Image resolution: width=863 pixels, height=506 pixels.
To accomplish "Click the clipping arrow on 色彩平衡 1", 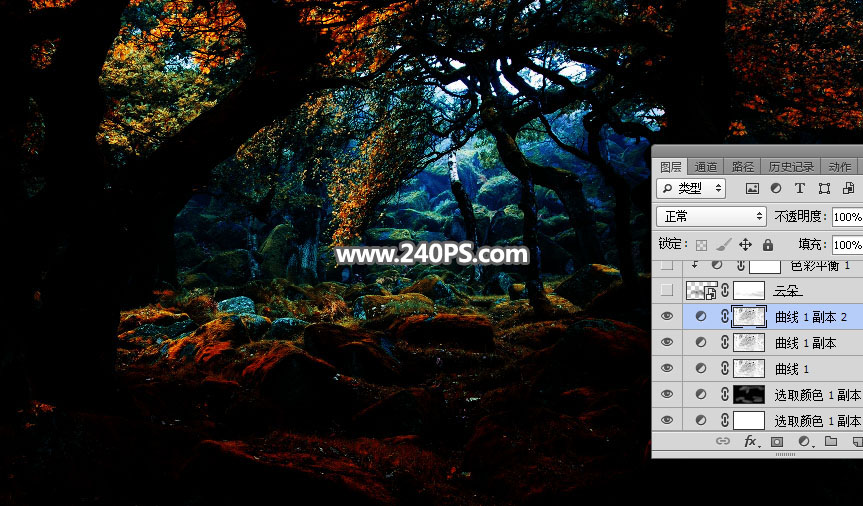I will (695, 264).
